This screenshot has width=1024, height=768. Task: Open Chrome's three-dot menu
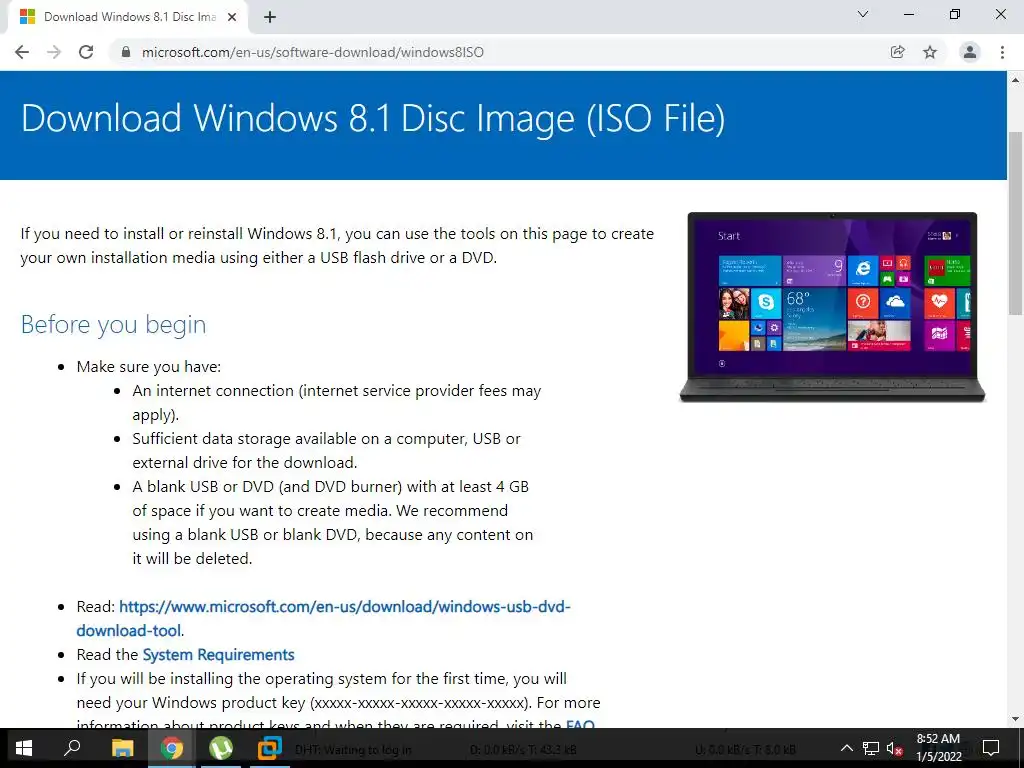click(1002, 52)
